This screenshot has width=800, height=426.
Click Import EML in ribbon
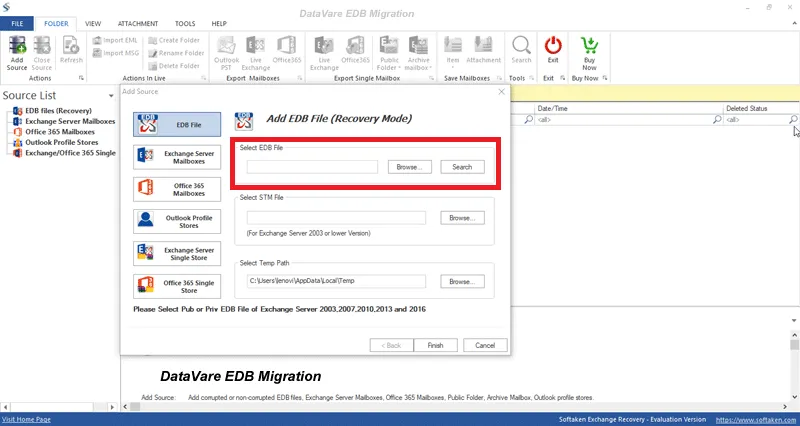[x=116, y=40]
